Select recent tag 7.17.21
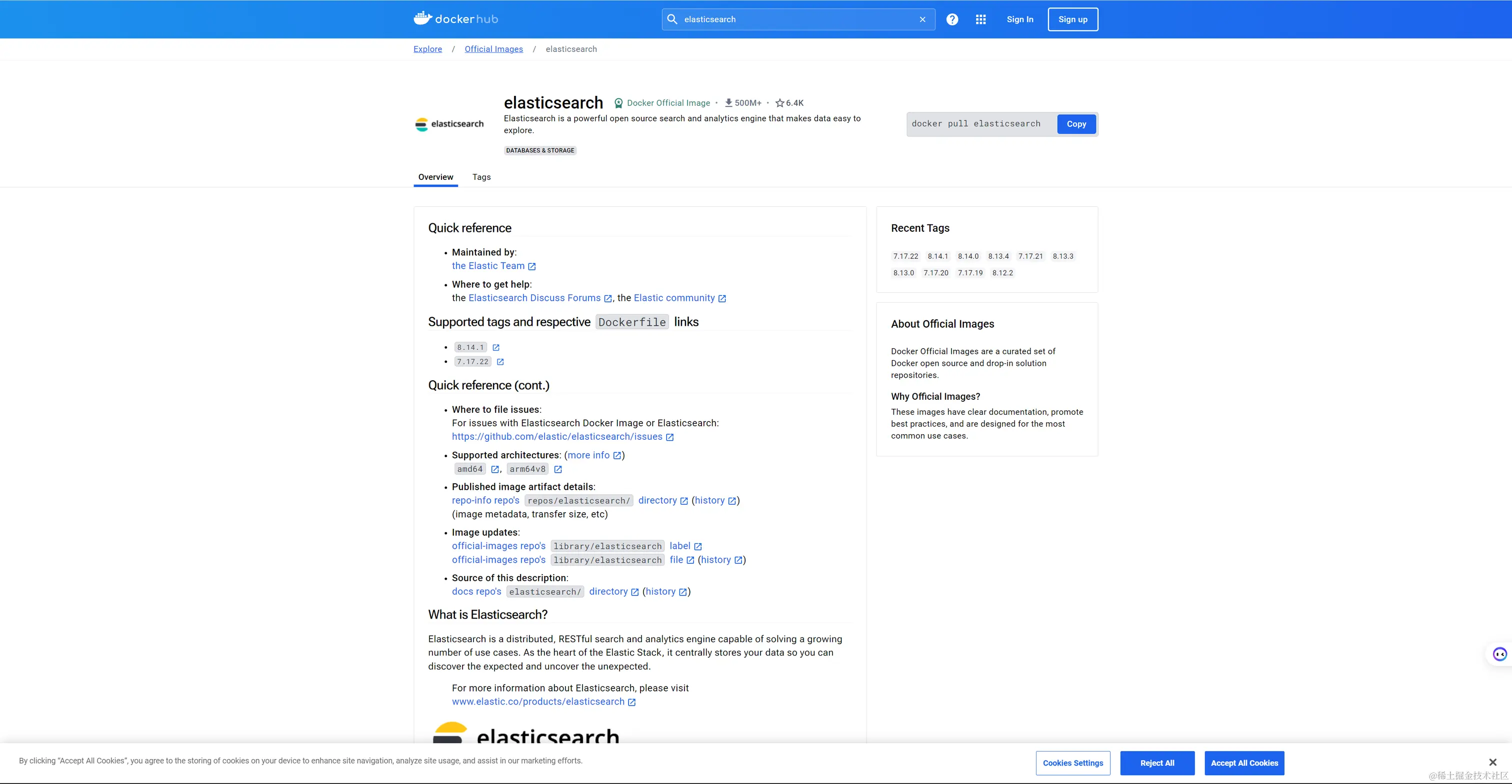The height and width of the screenshot is (784, 1512). coord(1030,256)
